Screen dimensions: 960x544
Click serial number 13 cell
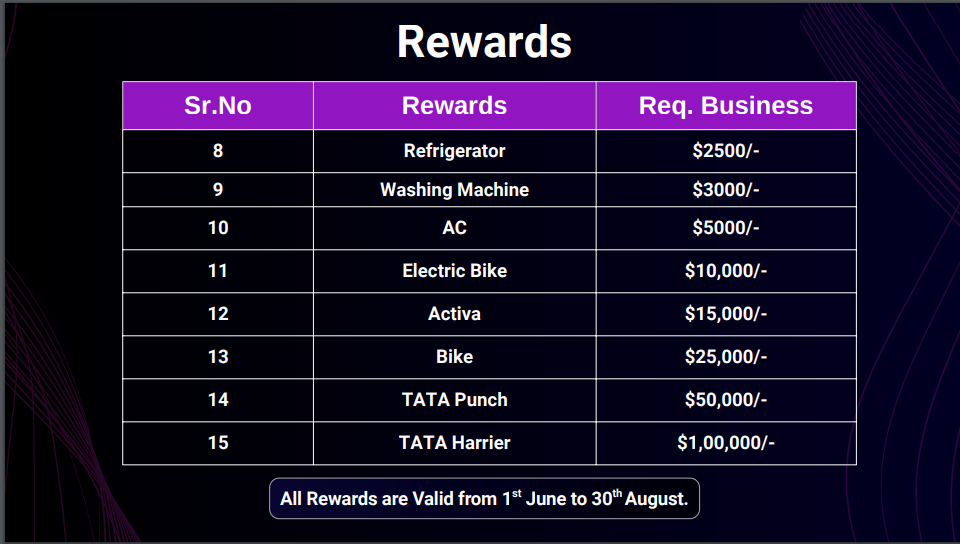click(x=218, y=357)
